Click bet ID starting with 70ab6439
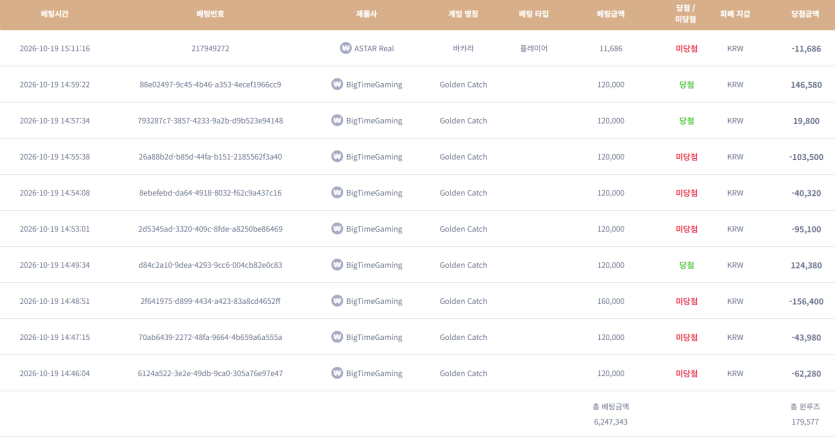 point(210,337)
